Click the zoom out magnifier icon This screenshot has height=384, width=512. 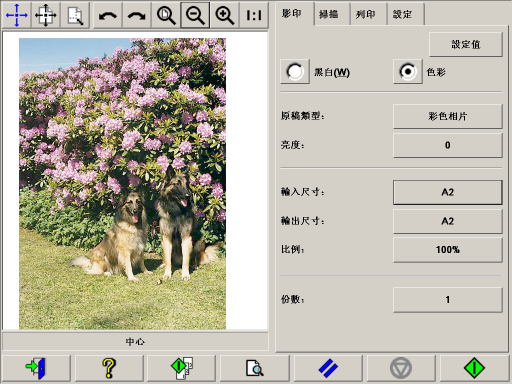point(195,15)
